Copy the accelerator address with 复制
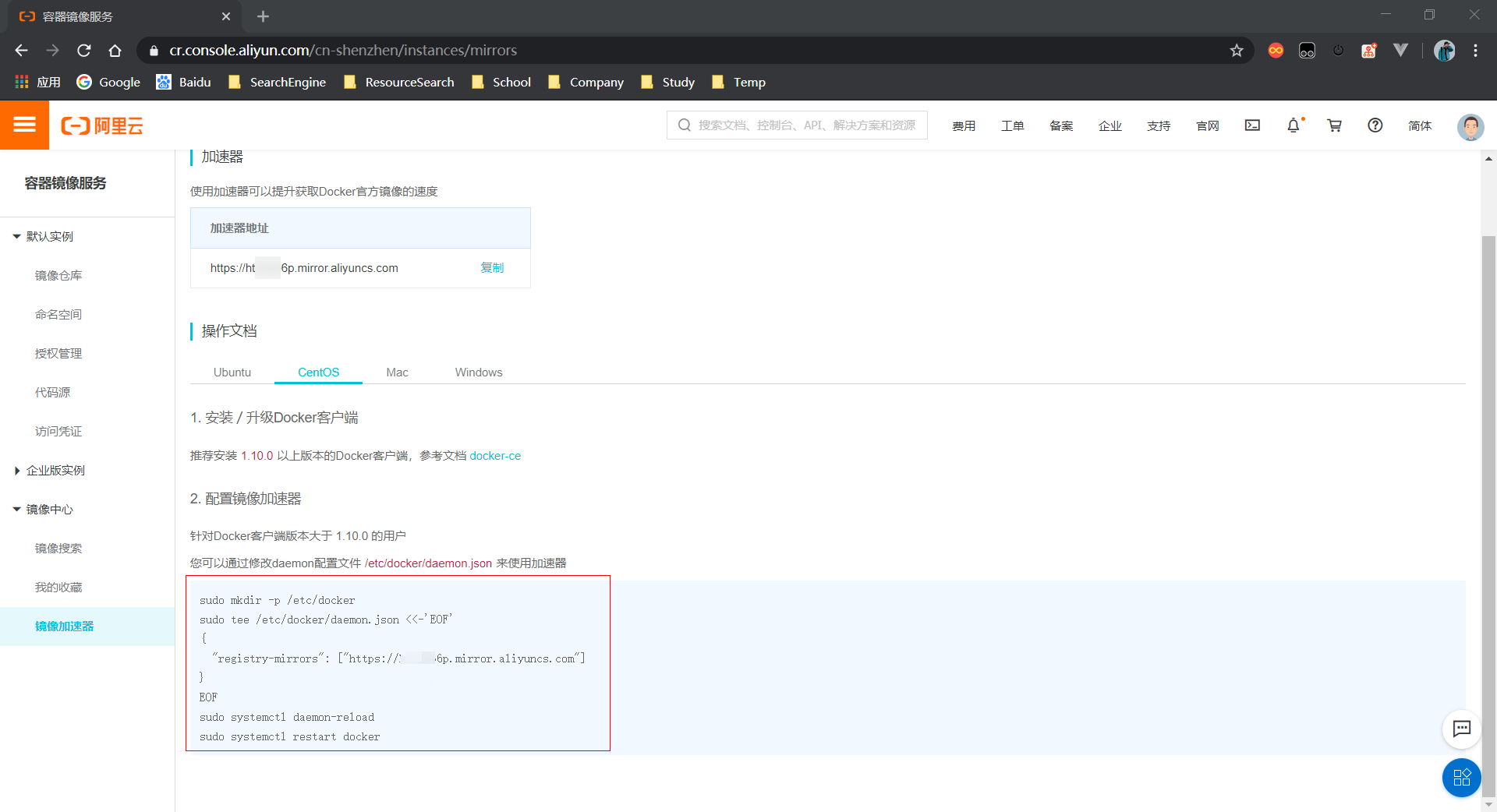The image size is (1497, 812). (492, 267)
